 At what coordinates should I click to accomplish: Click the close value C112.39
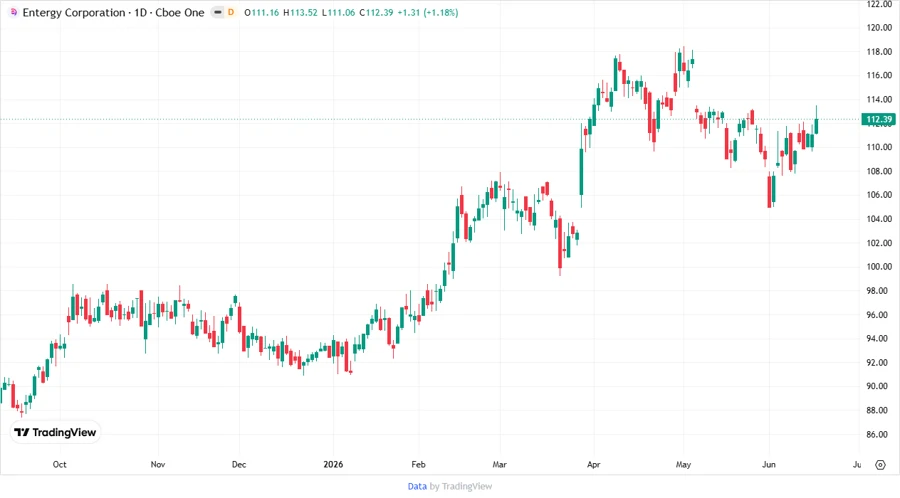[377, 13]
